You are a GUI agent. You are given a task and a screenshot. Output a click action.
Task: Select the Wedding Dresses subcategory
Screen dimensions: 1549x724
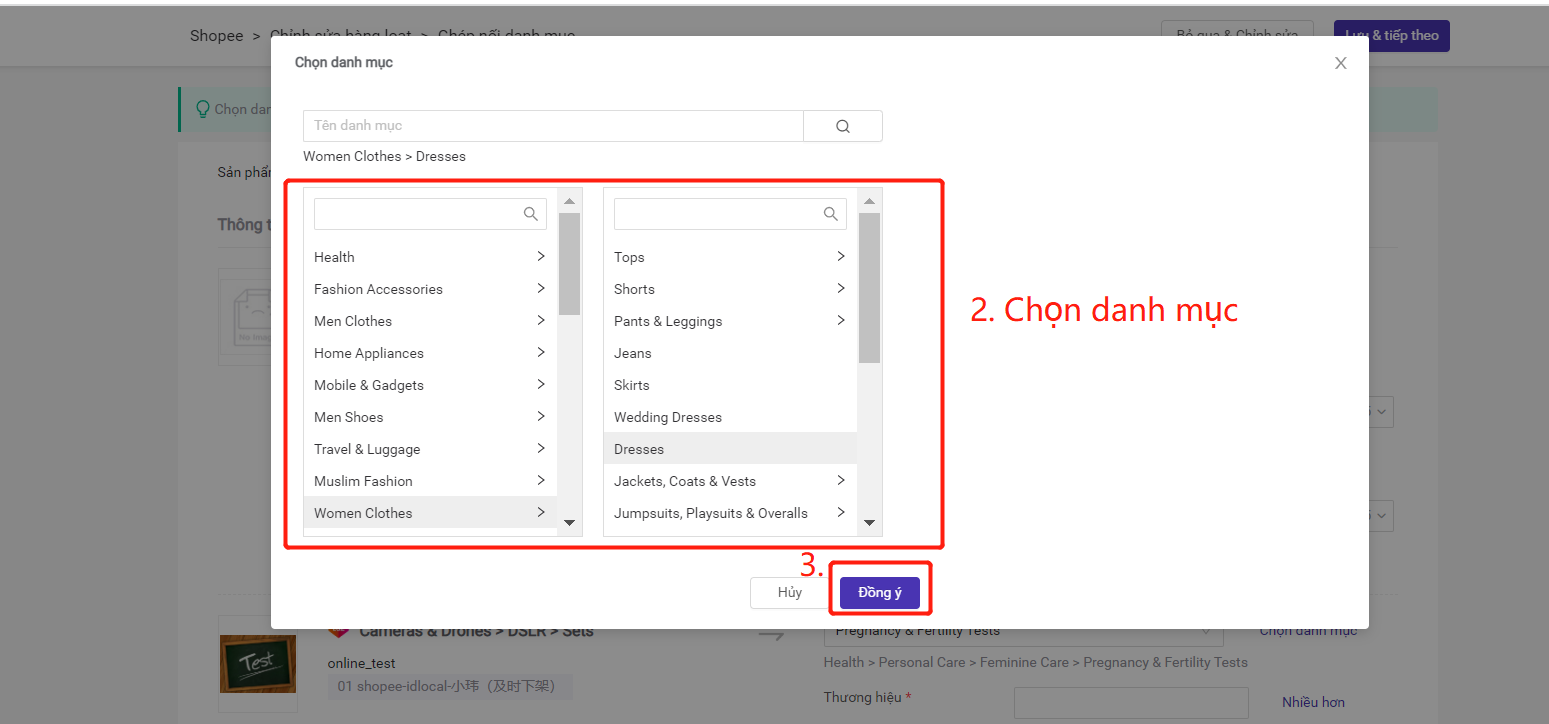[667, 417]
